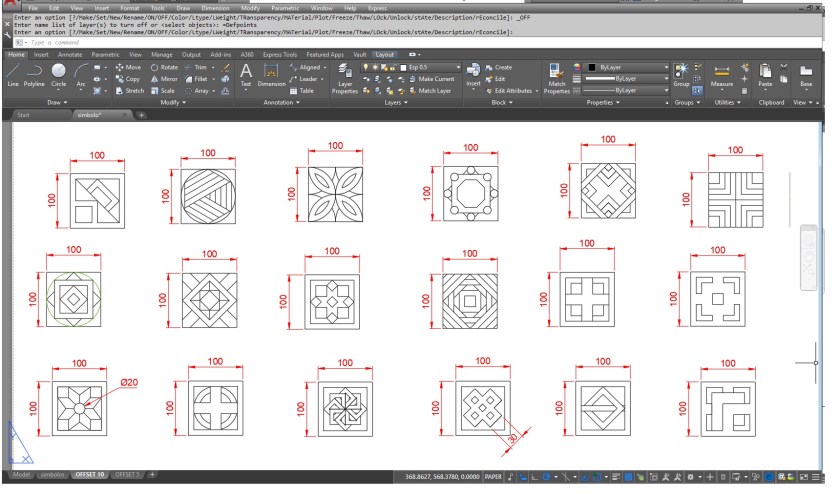Toggle the layer on/off lightbulb icon
The image size is (840, 495).
[x=365, y=68]
